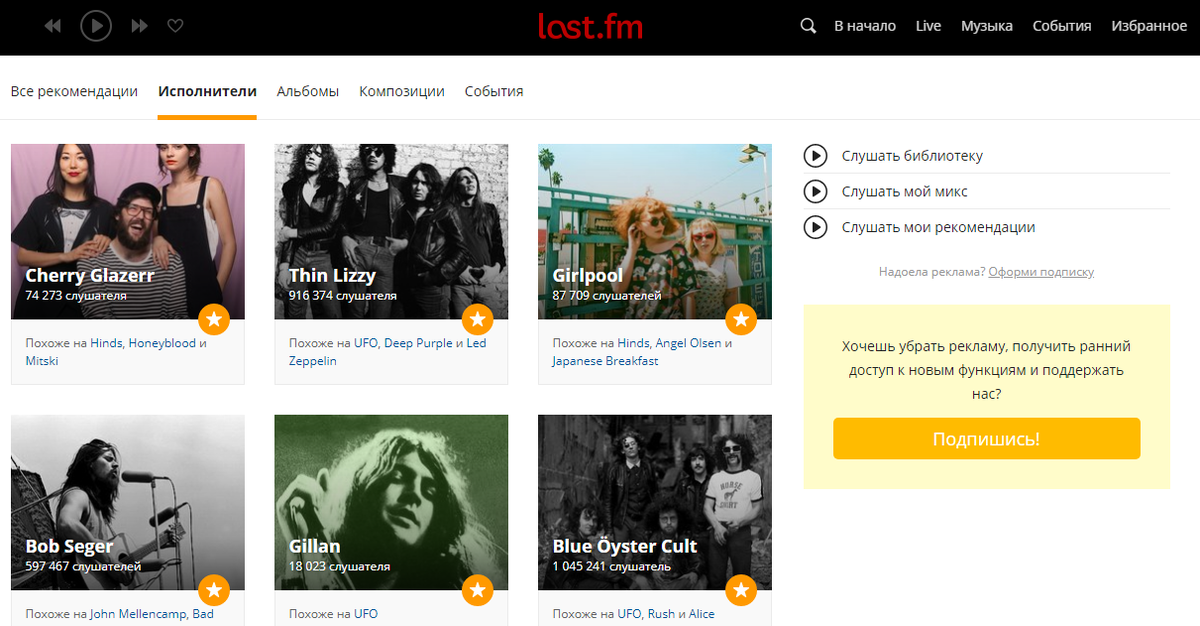This screenshot has height=626, width=1200.
Task: Click the Girlpool artist name
Action: (587, 275)
